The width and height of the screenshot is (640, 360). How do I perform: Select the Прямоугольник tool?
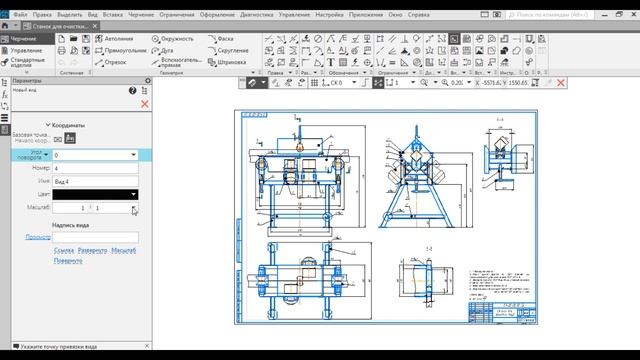pos(121,51)
